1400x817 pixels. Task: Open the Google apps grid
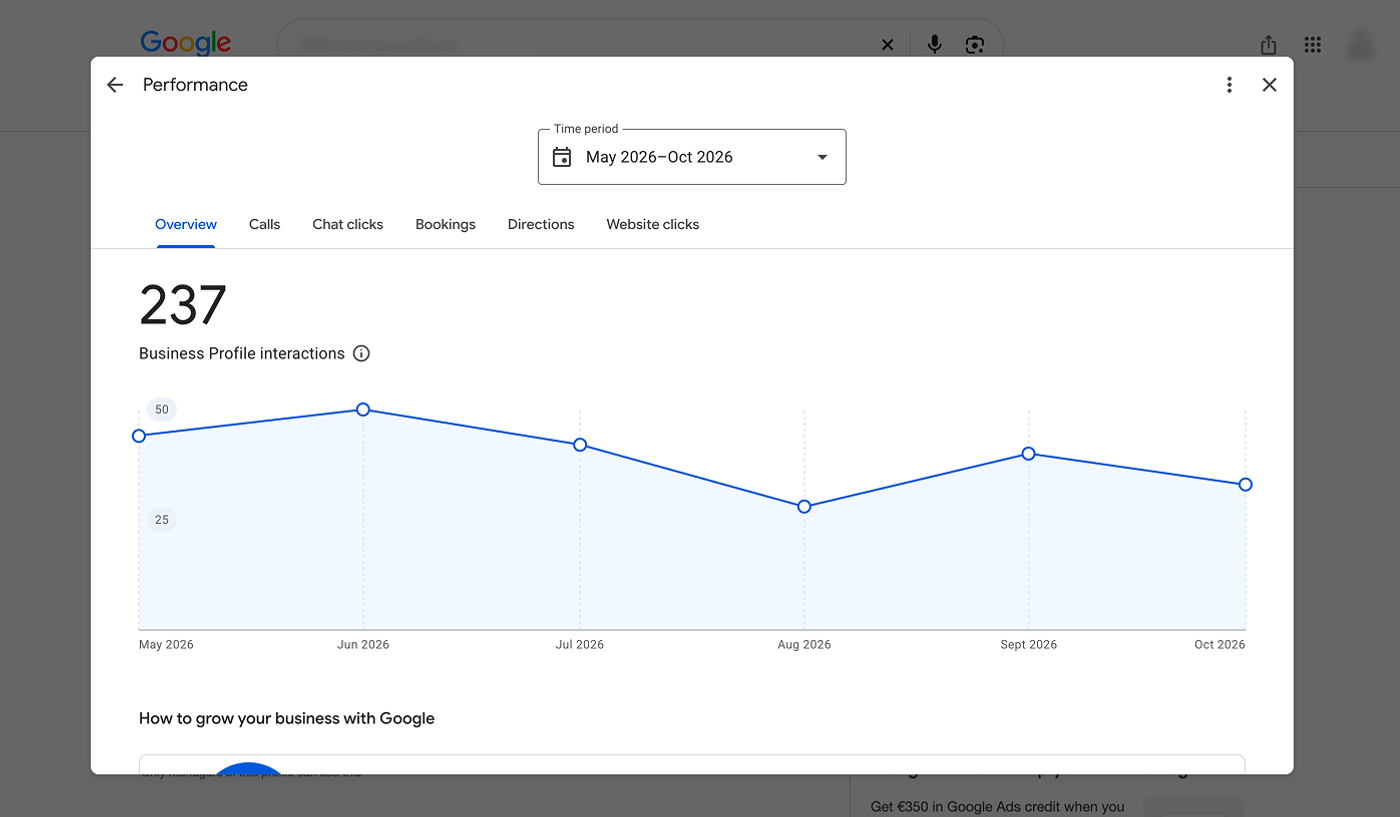tap(1313, 45)
